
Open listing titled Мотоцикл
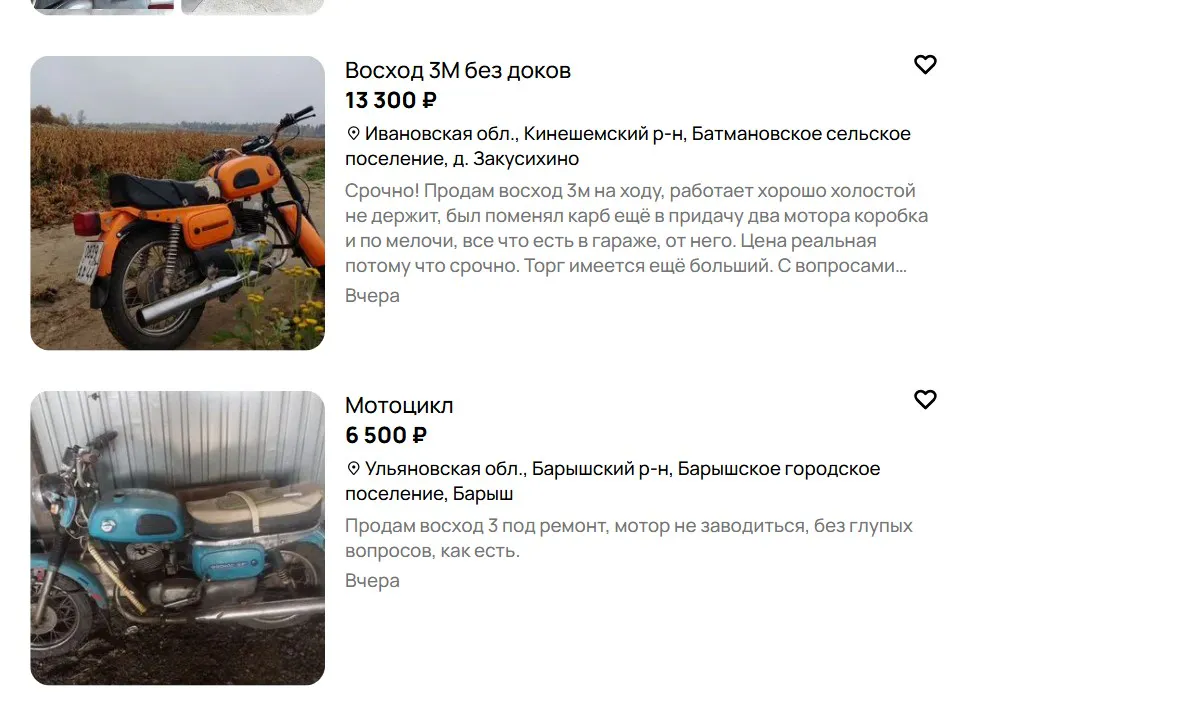pyautogui.click(x=399, y=405)
